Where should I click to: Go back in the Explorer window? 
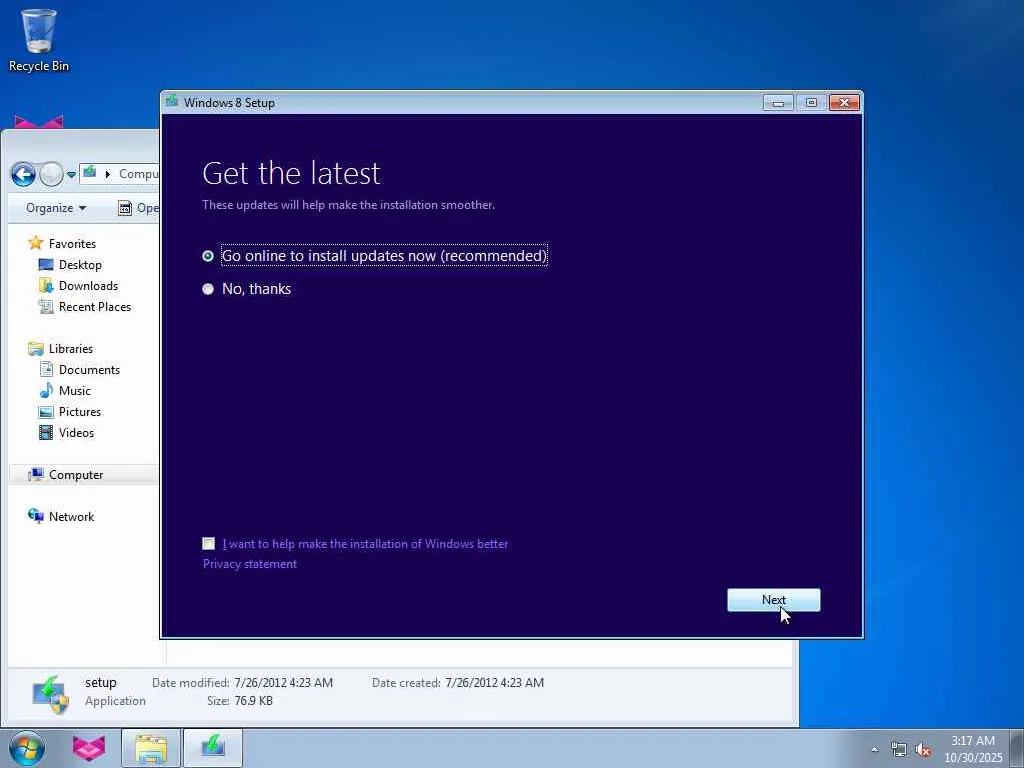(24, 174)
